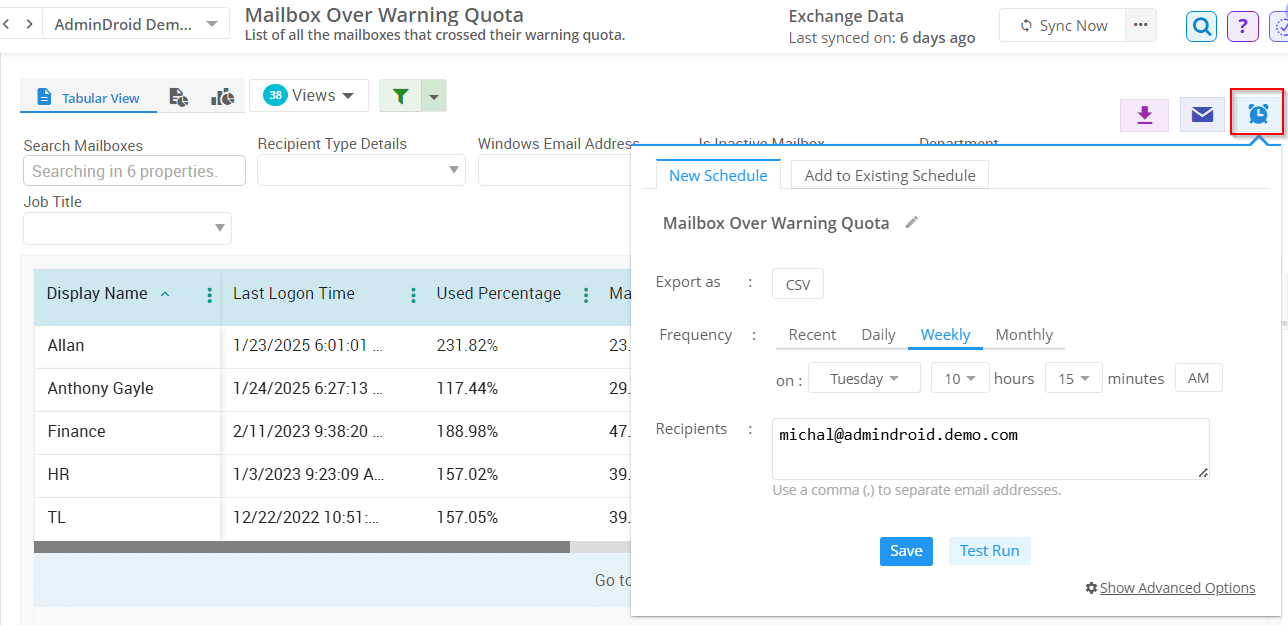Viewport: 1288px width, 625px height.
Task: Click the alarm clock schedule icon
Action: [1257, 114]
